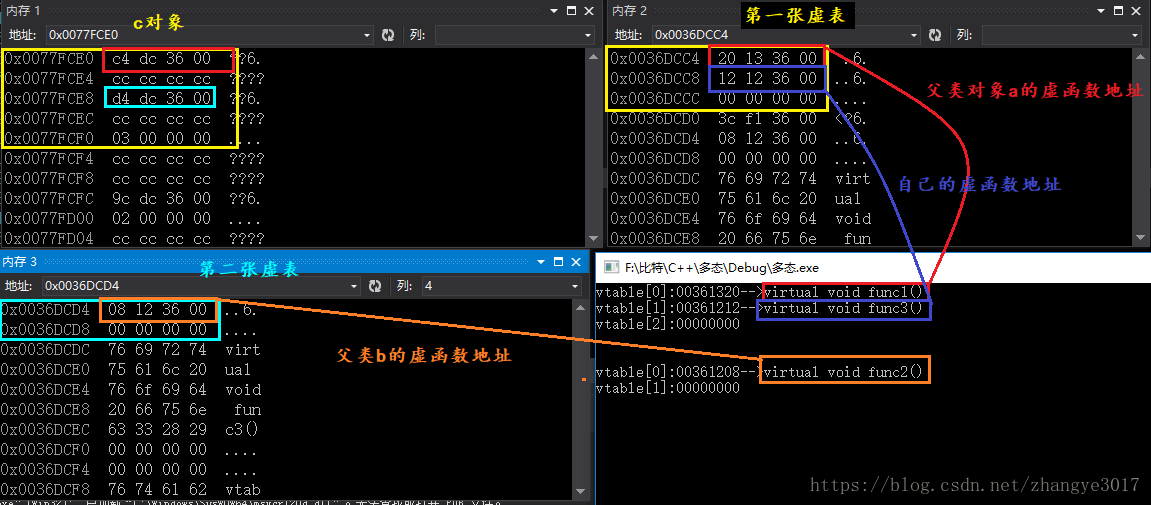1151x505 pixels.
Task: Click bytes '9c dc 36 00' in Memory 1
Action: coord(161,198)
